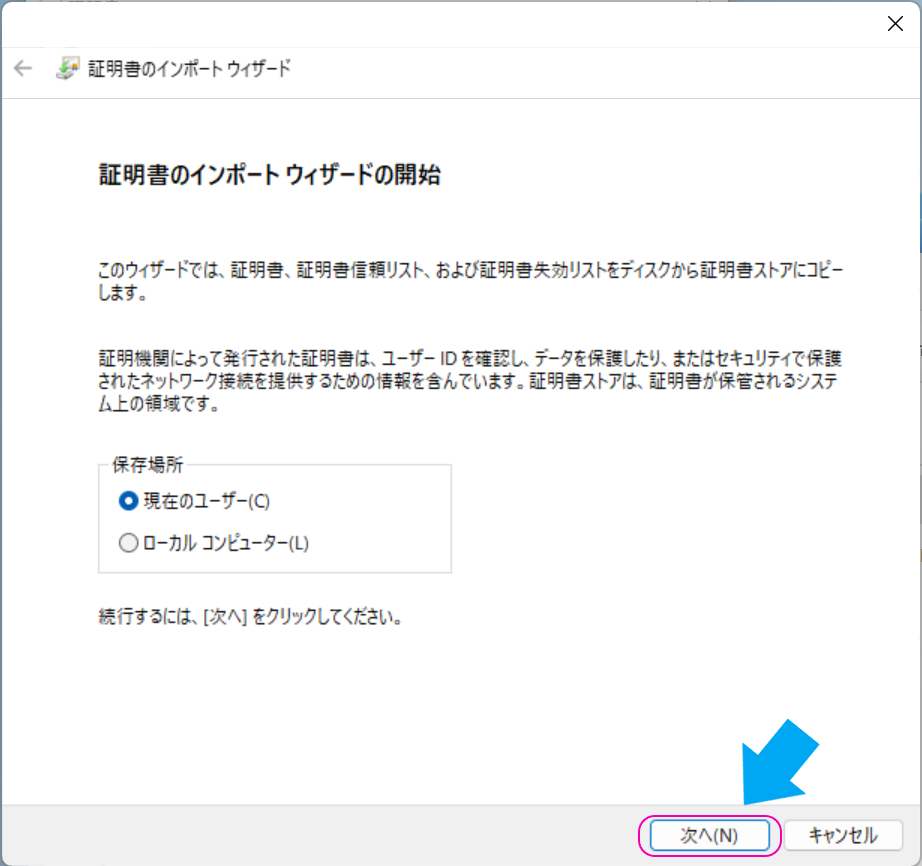Click the 保存場所 group label
The image size is (922, 866).
pos(148,464)
